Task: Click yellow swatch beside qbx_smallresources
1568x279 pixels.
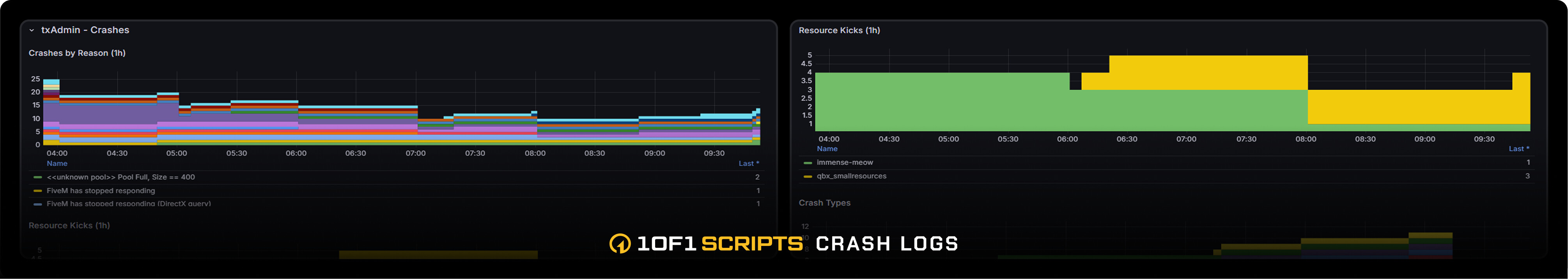Action: (x=808, y=176)
